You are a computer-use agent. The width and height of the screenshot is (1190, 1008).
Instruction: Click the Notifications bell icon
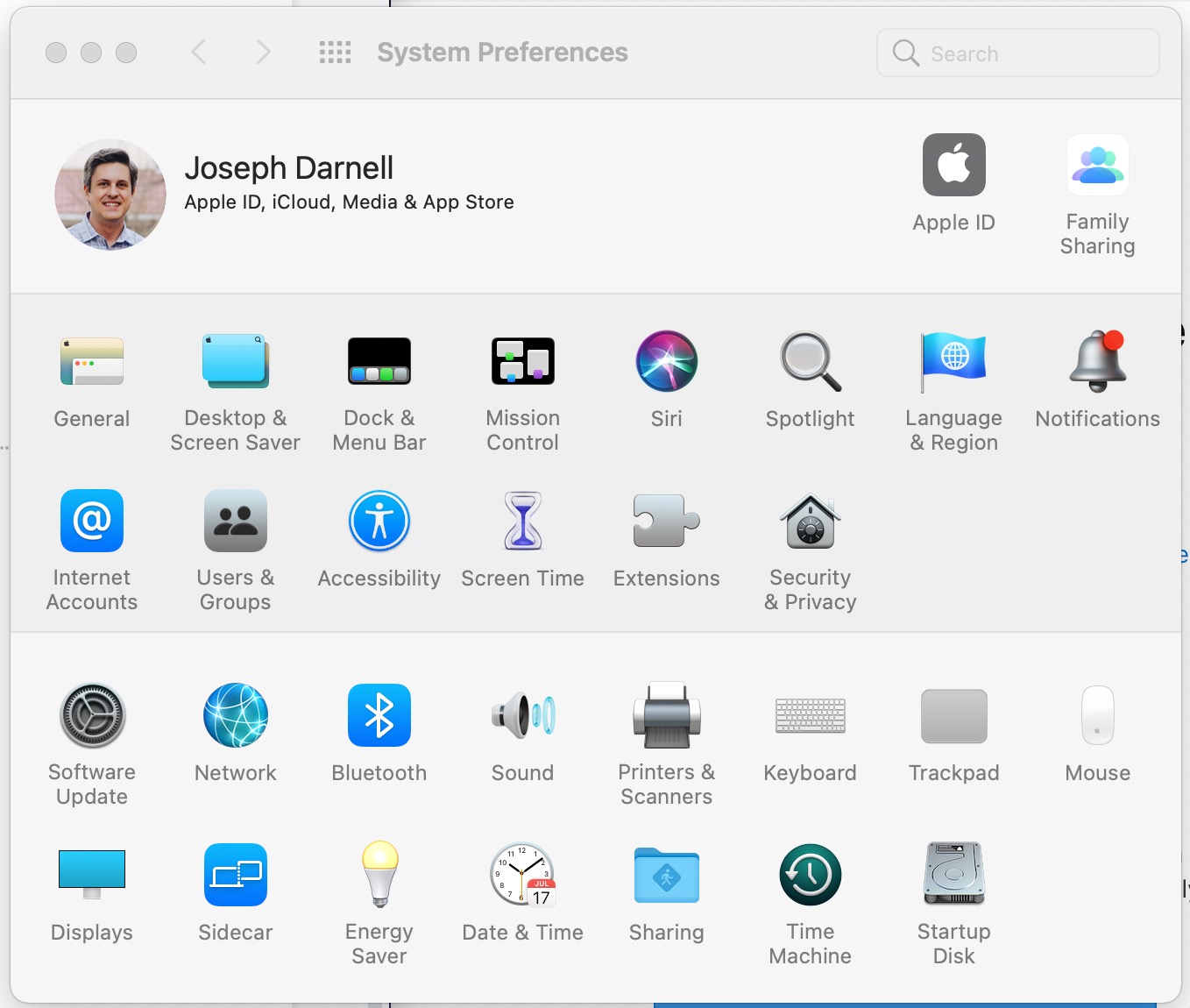click(1097, 362)
